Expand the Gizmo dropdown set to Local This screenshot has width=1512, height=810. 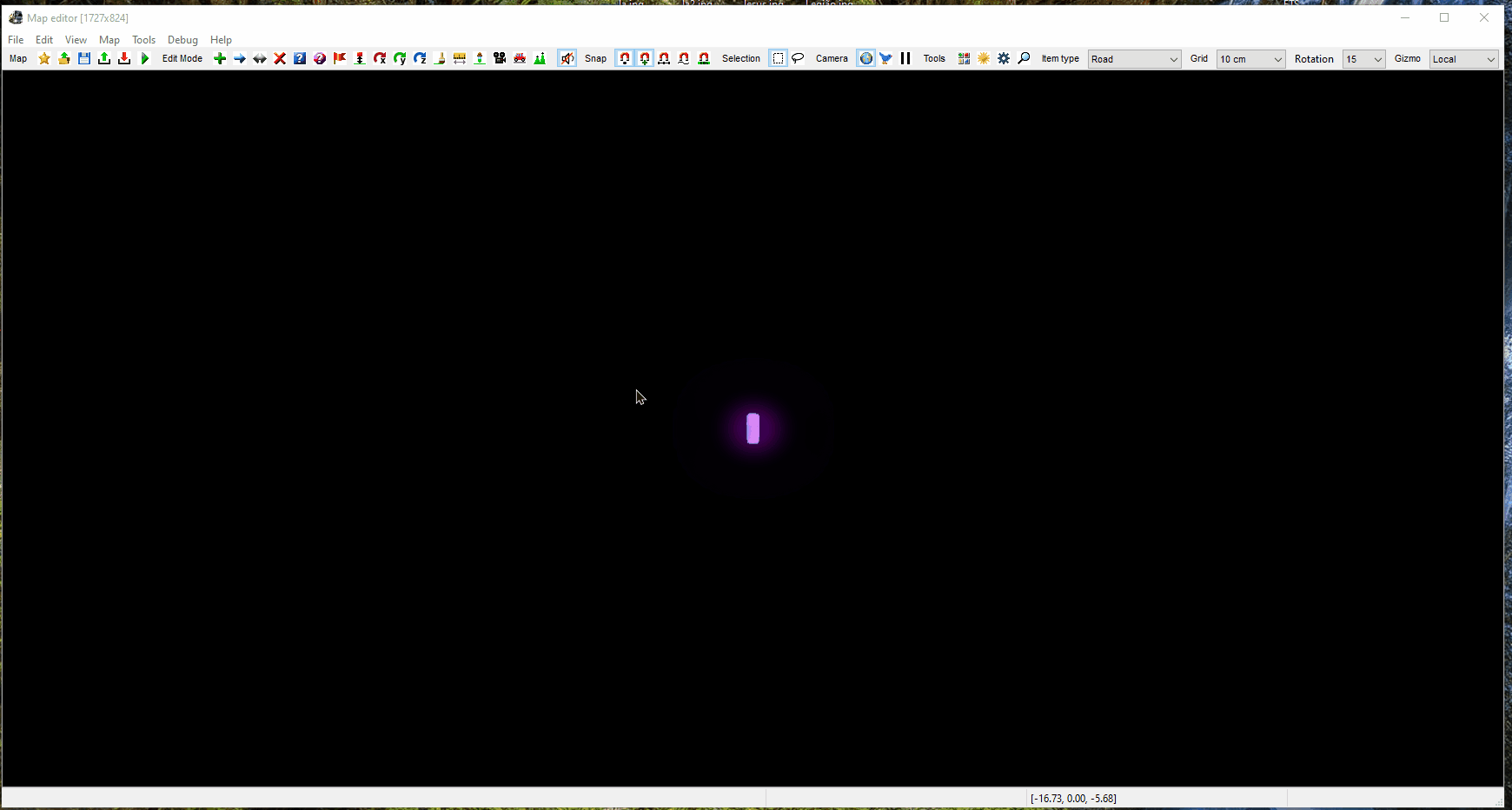1464,59
